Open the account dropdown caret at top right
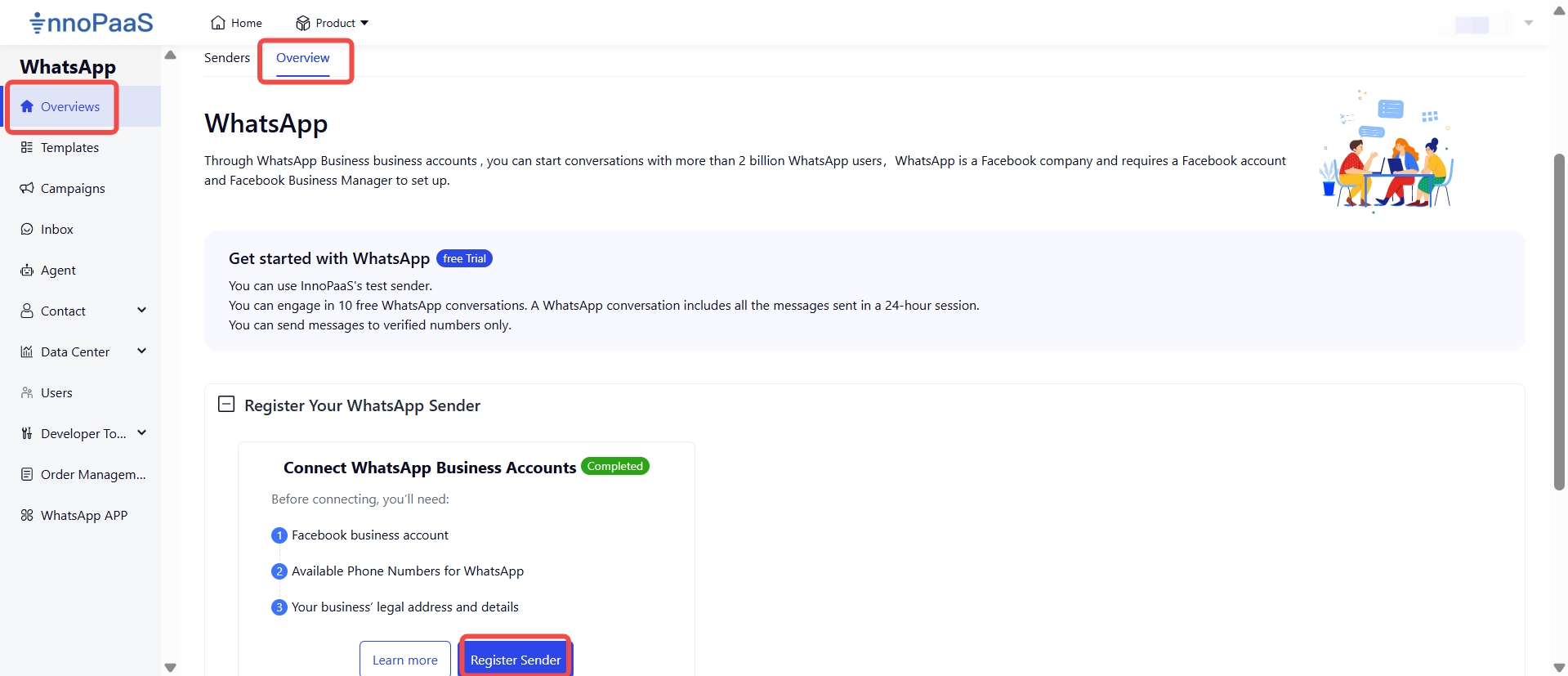Image resolution: width=1568 pixels, height=676 pixels. (1529, 23)
